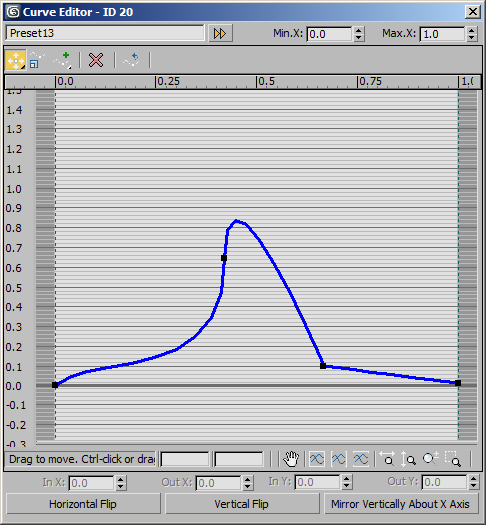Image resolution: width=486 pixels, height=525 pixels.
Task: Click the 'Drag to move' status text
Action: 82,459
